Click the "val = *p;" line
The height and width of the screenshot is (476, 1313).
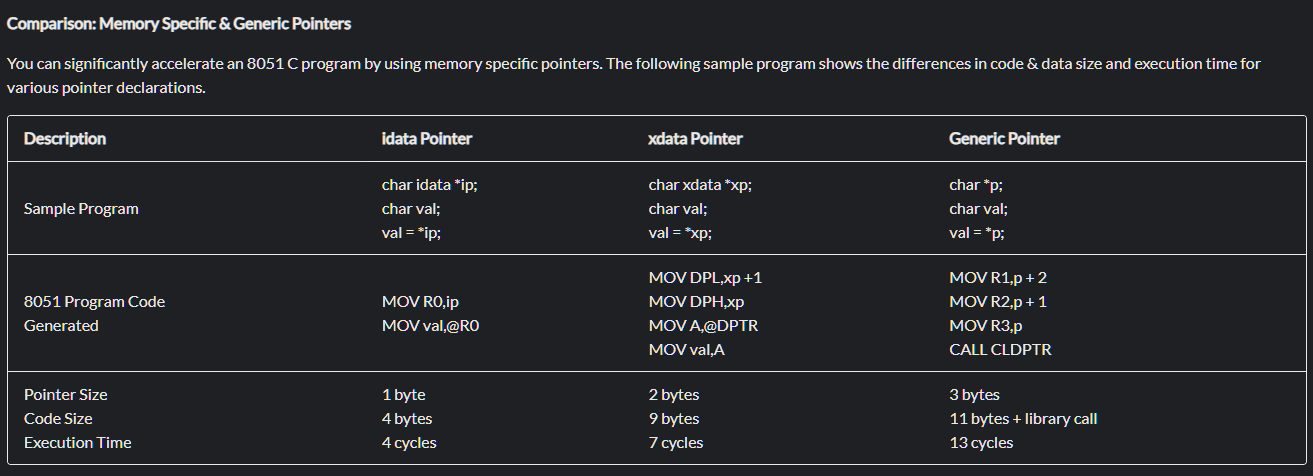pyautogui.click(x=977, y=233)
